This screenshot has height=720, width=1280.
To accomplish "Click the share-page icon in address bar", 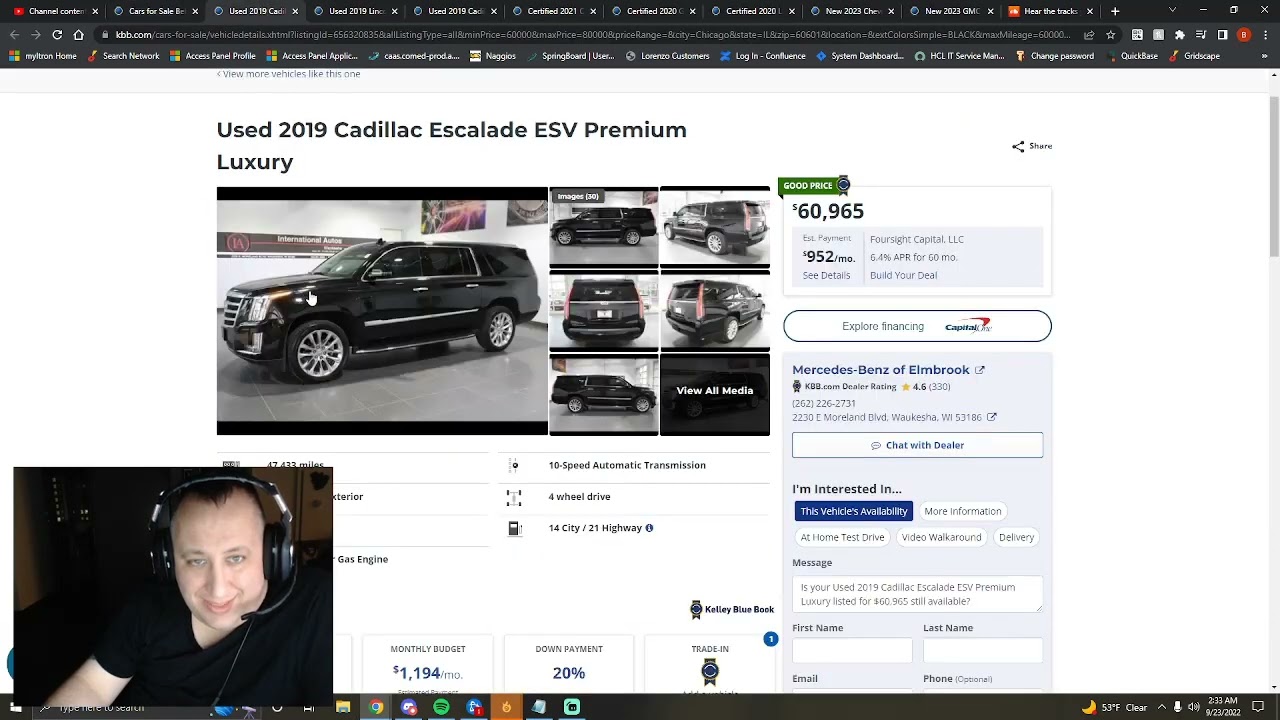I will pyautogui.click(x=1089, y=34).
